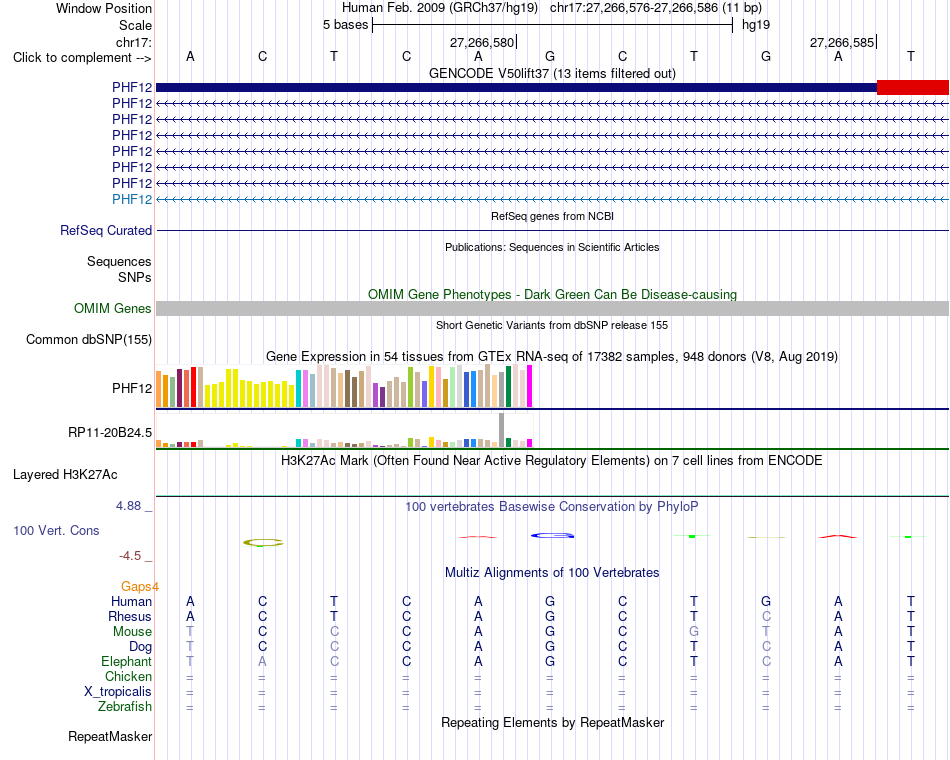Viewport: 950px width, 760px height.
Task: Click the orange Gaps4 label
Action: point(139,586)
